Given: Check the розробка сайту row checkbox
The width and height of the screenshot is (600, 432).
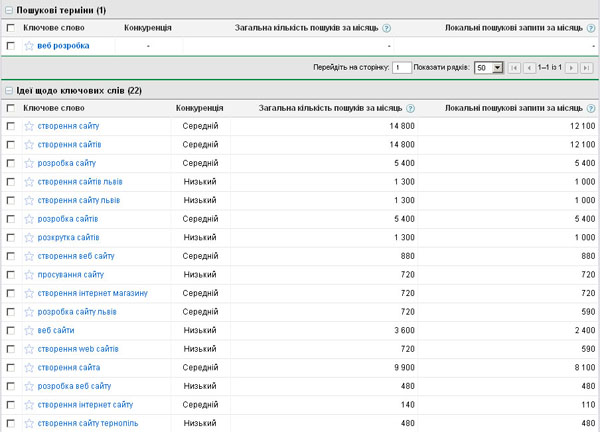Looking at the screenshot, I should point(11,163).
